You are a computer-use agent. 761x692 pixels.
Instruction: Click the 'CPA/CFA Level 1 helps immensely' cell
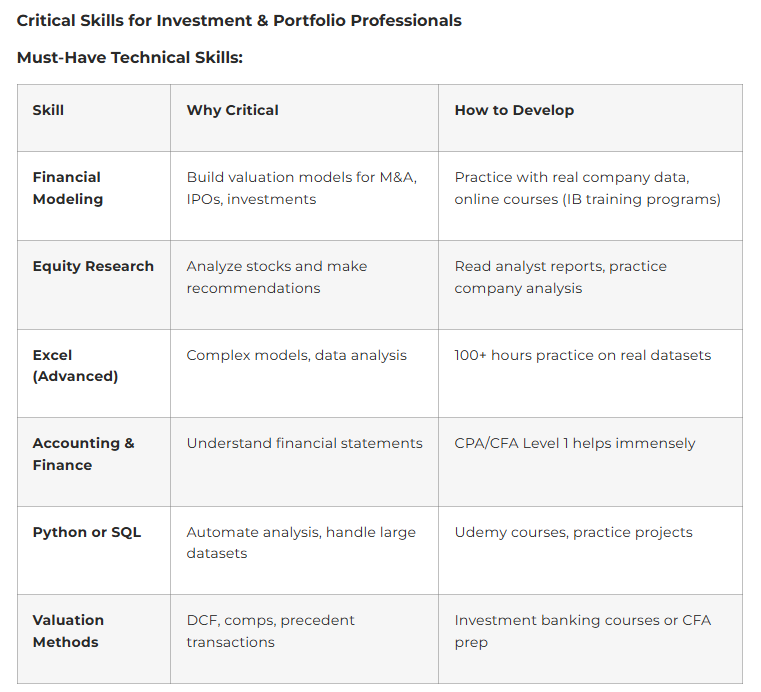pyautogui.click(x=574, y=443)
